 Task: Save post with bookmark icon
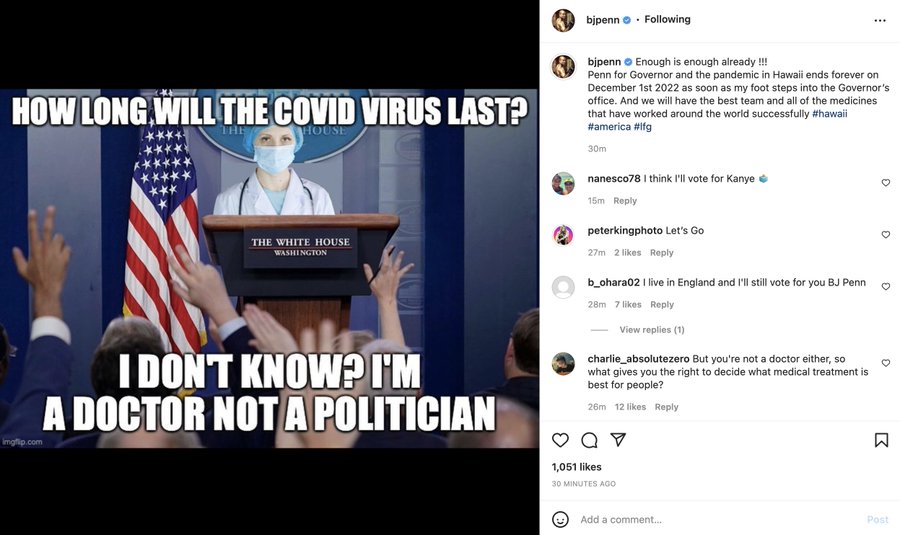881,440
